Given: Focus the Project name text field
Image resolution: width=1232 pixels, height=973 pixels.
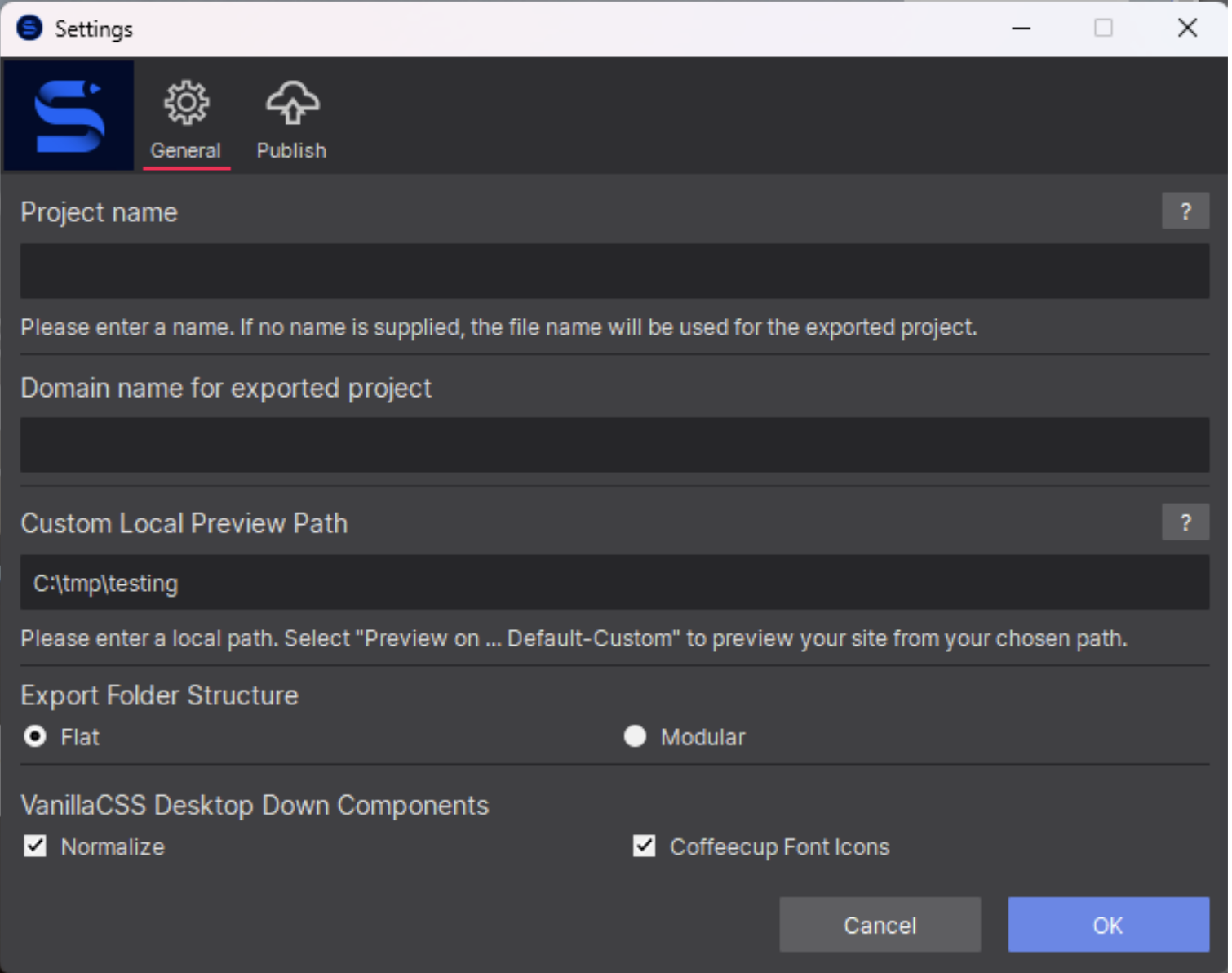Looking at the screenshot, I should point(614,271).
